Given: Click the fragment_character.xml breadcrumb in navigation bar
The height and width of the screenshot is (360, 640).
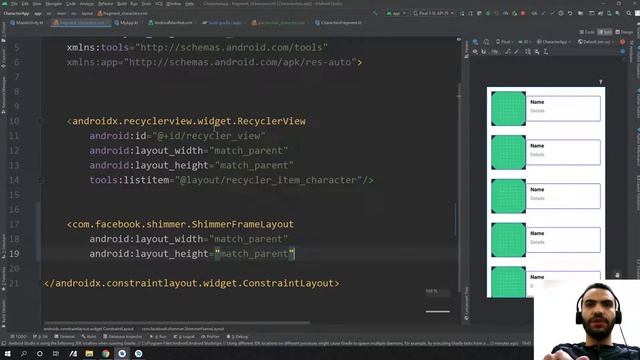Looking at the screenshot, I should tap(122, 13).
